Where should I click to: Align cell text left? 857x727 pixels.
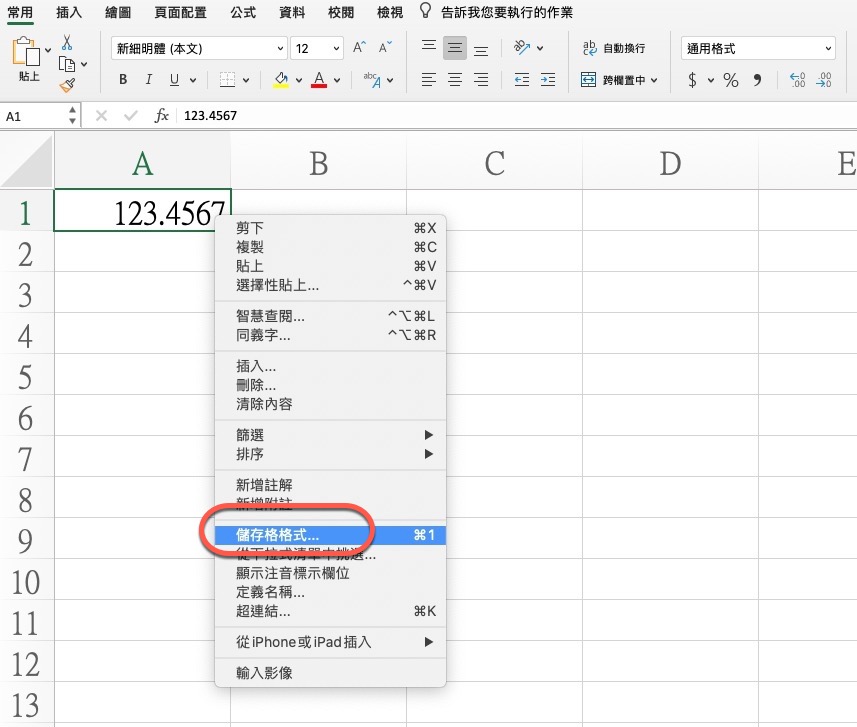(429, 80)
